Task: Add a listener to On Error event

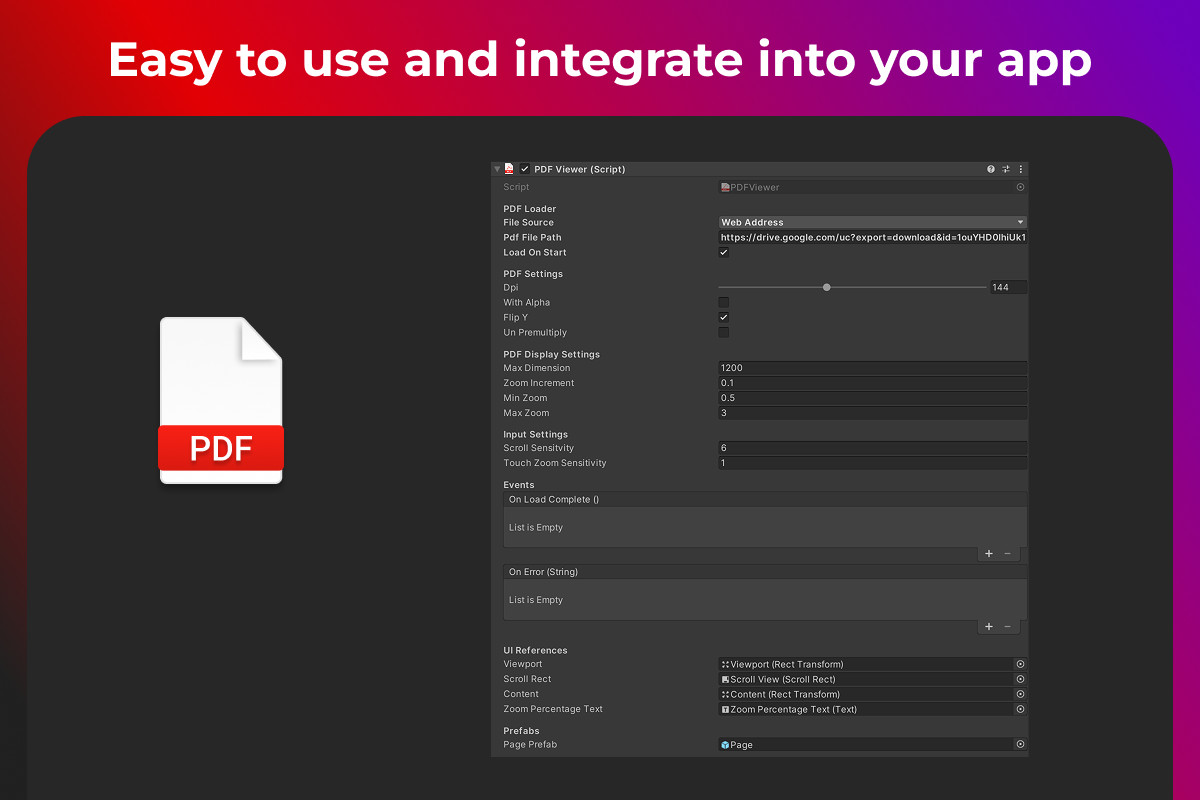Action: [x=989, y=626]
